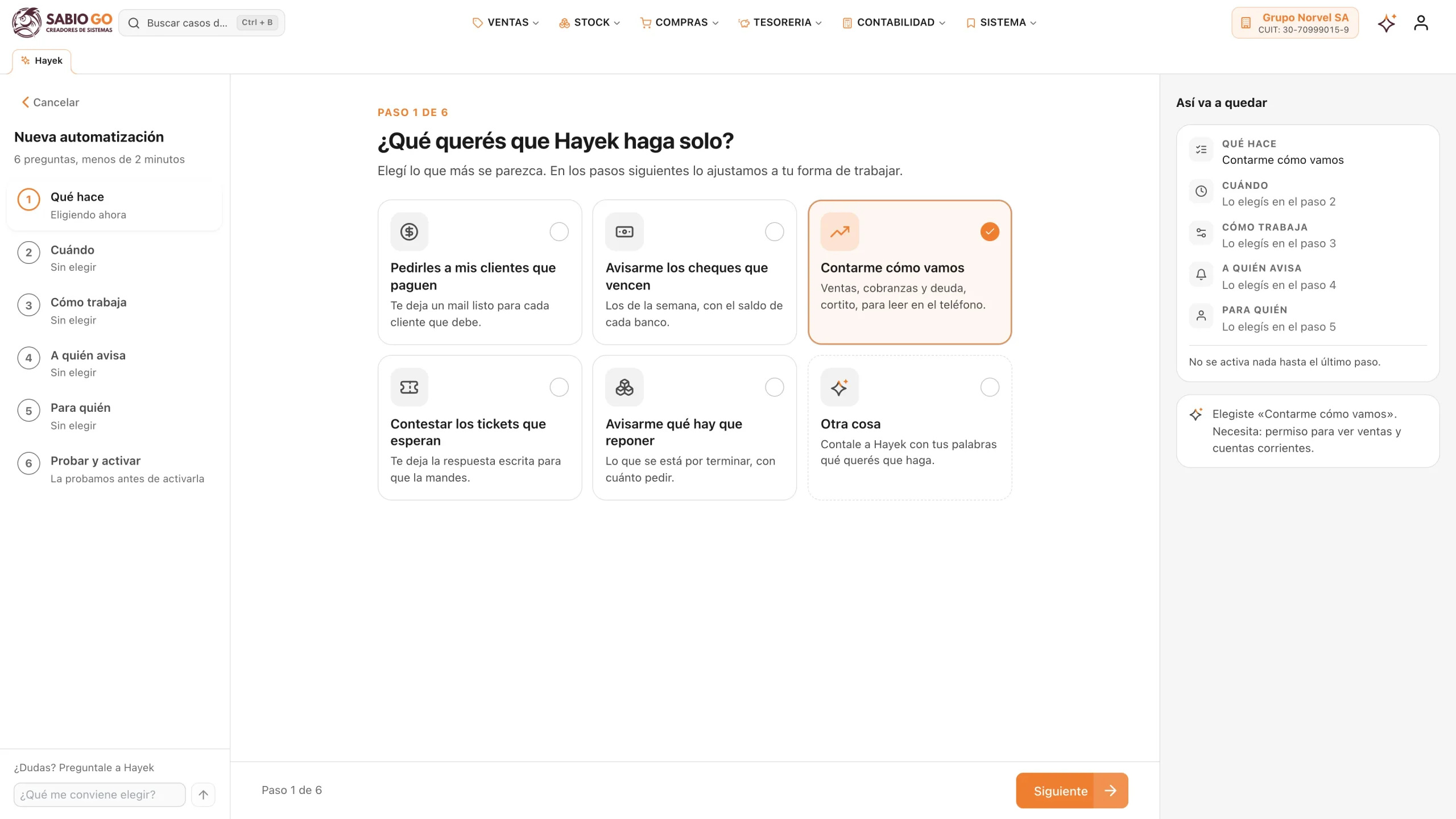Click the send arrow next to Hayek question field
This screenshot has width=1456, height=819.
tap(203, 795)
